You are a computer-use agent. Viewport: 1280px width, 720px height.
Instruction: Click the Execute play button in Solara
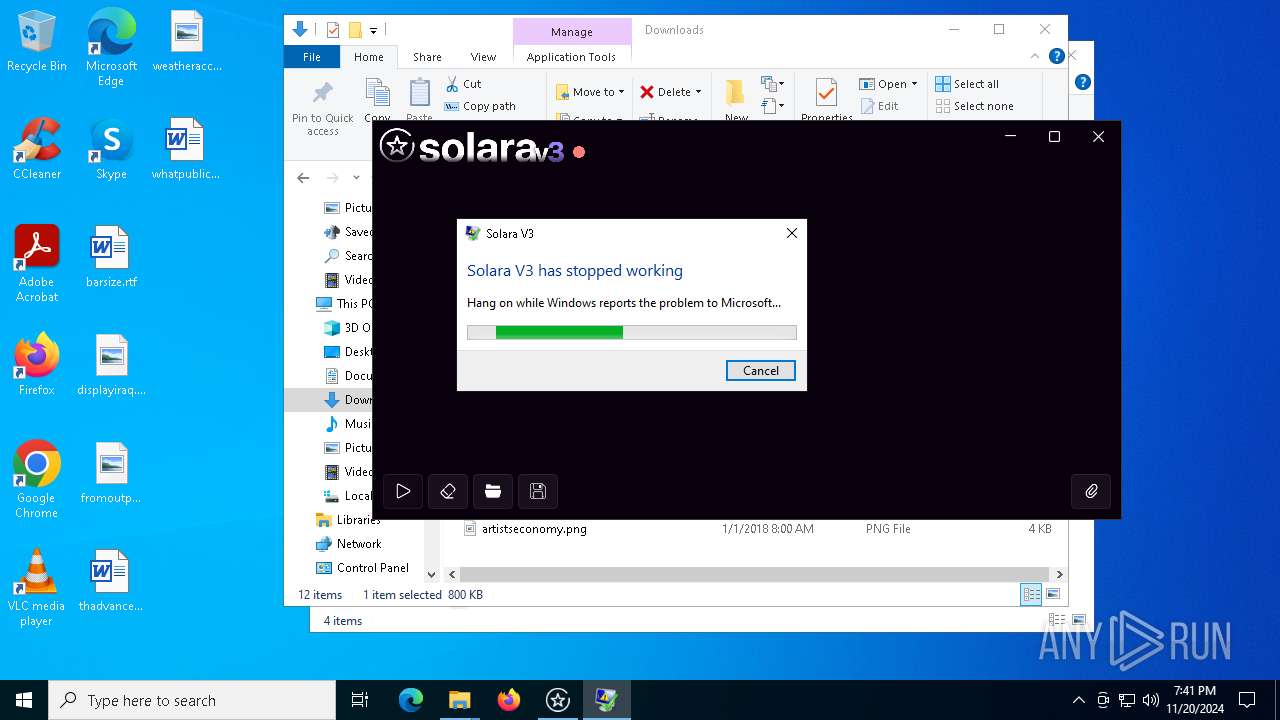point(403,491)
